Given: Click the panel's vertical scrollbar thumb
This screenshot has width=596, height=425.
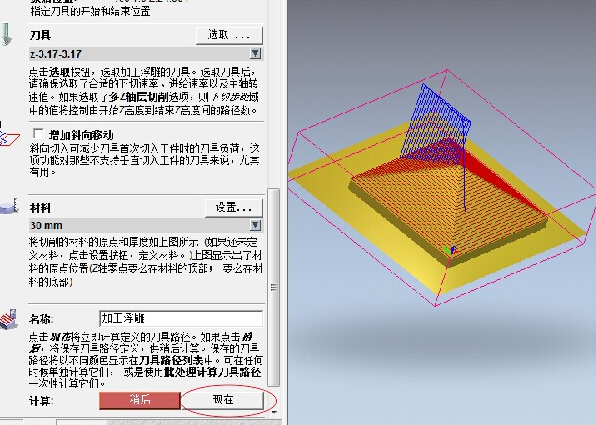Looking at the screenshot, I should tap(274, 287).
